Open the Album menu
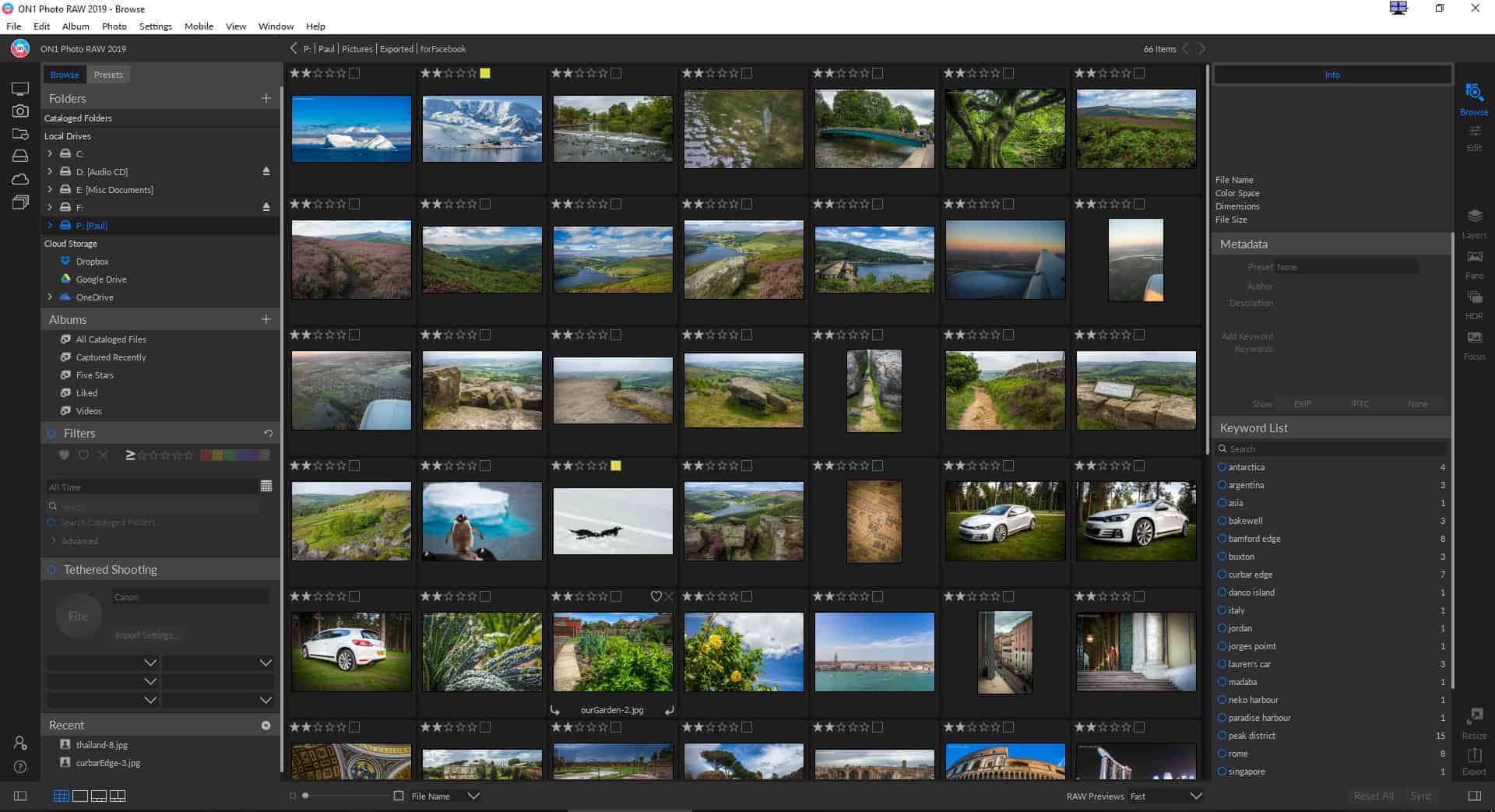 (76, 26)
